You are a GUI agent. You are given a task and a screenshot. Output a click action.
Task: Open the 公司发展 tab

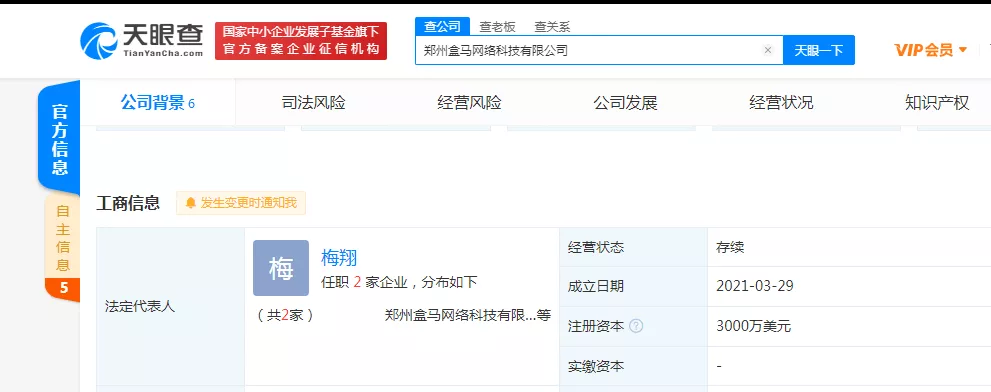tap(625, 102)
